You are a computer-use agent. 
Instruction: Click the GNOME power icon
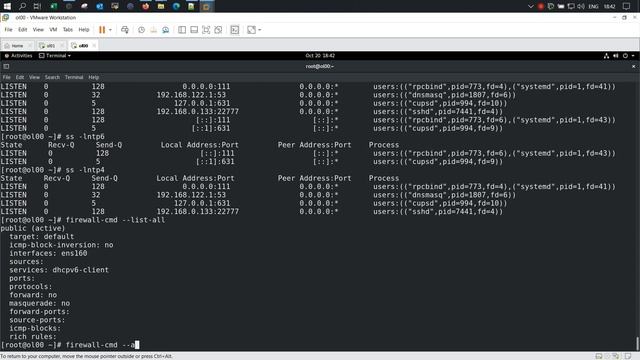coord(625,56)
